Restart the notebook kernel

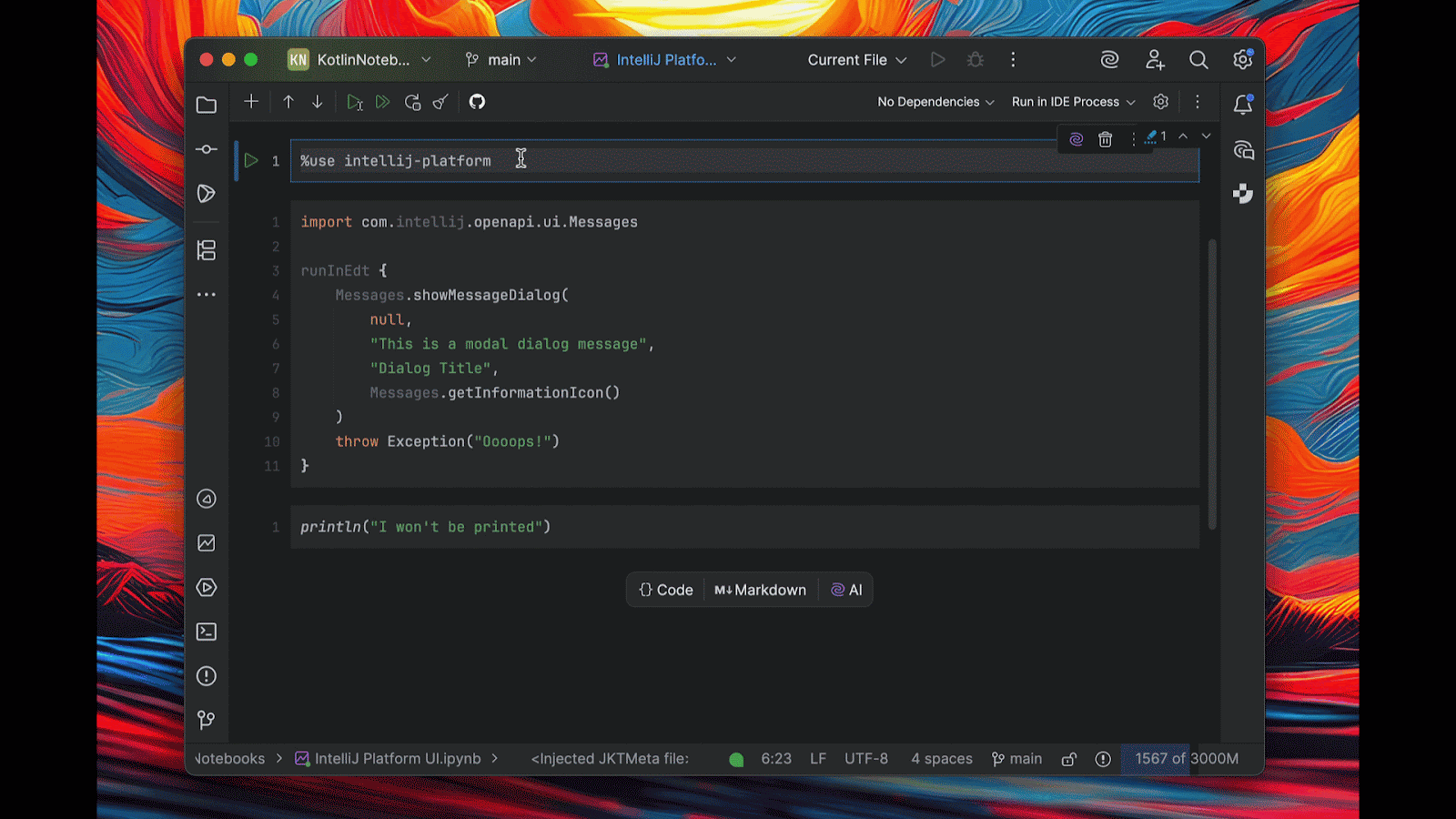tap(412, 102)
